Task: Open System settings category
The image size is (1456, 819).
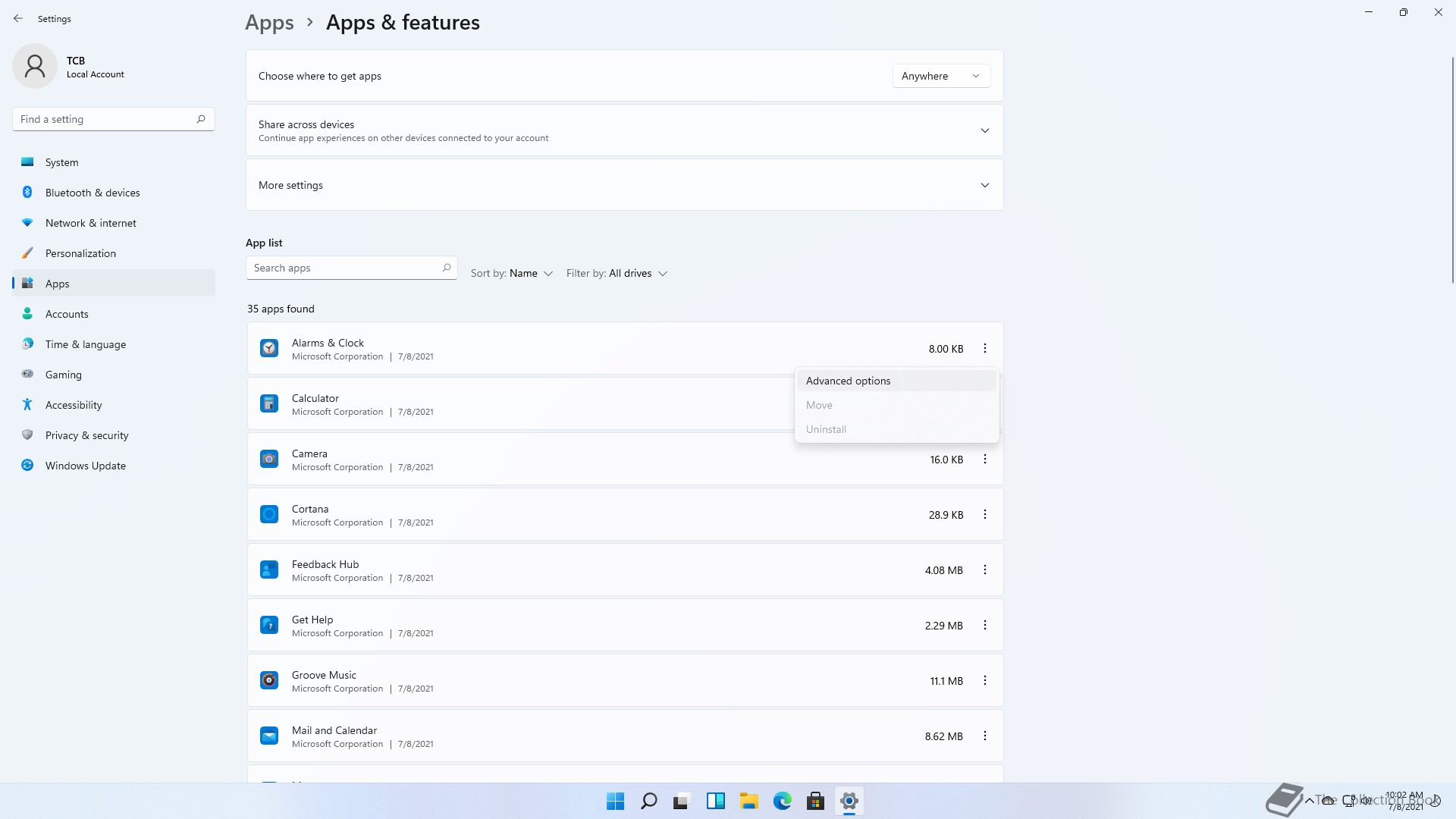Action: [114, 162]
